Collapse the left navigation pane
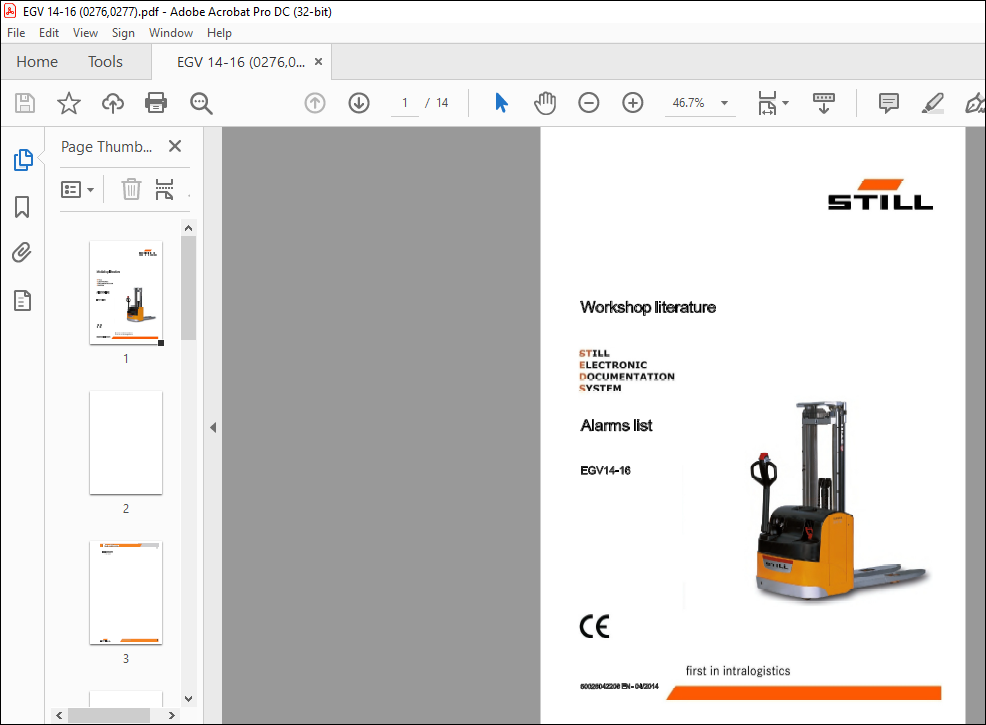Image resolution: width=986 pixels, height=725 pixels. (x=213, y=428)
